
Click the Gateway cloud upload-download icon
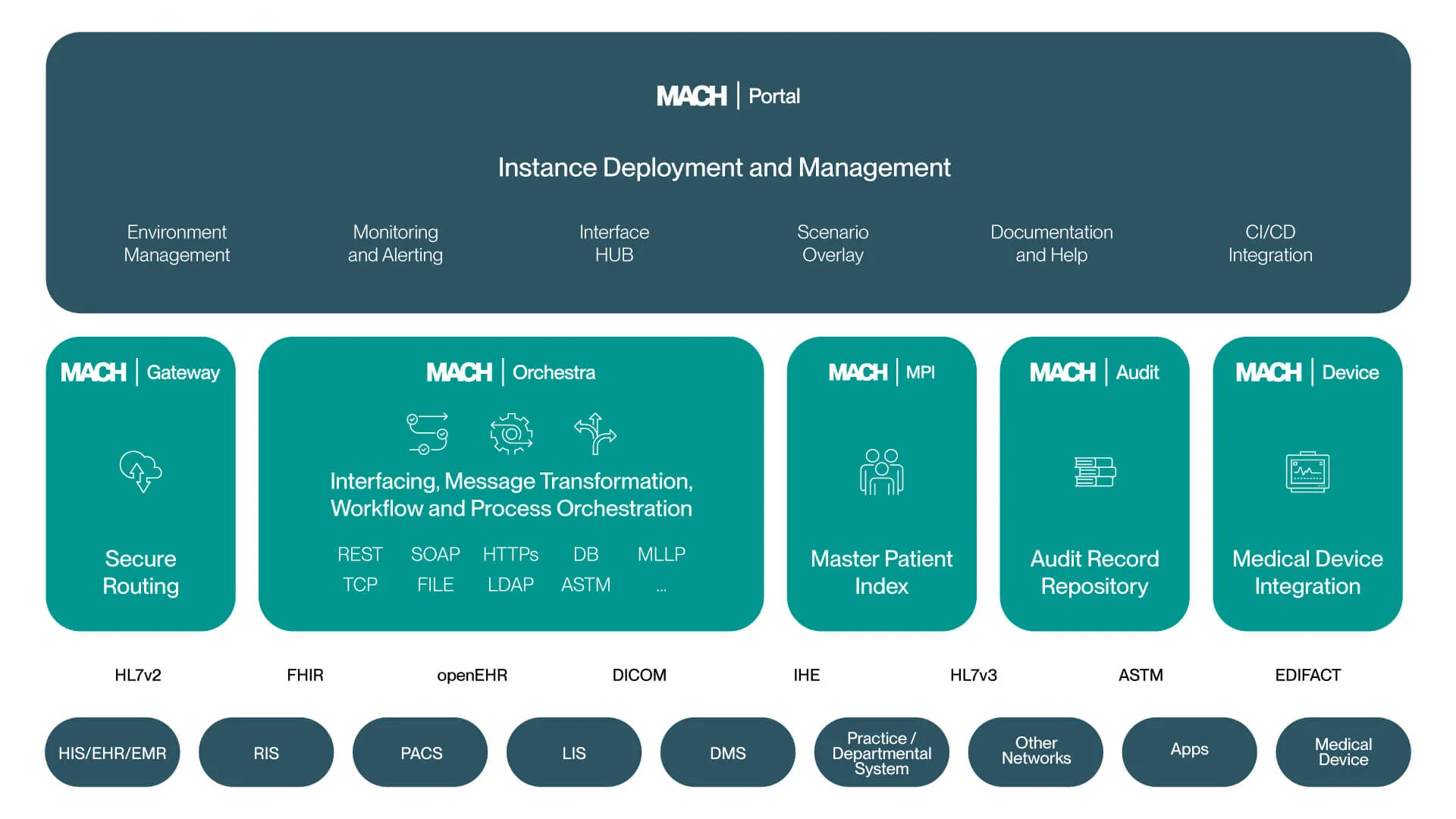pos(141,471)
